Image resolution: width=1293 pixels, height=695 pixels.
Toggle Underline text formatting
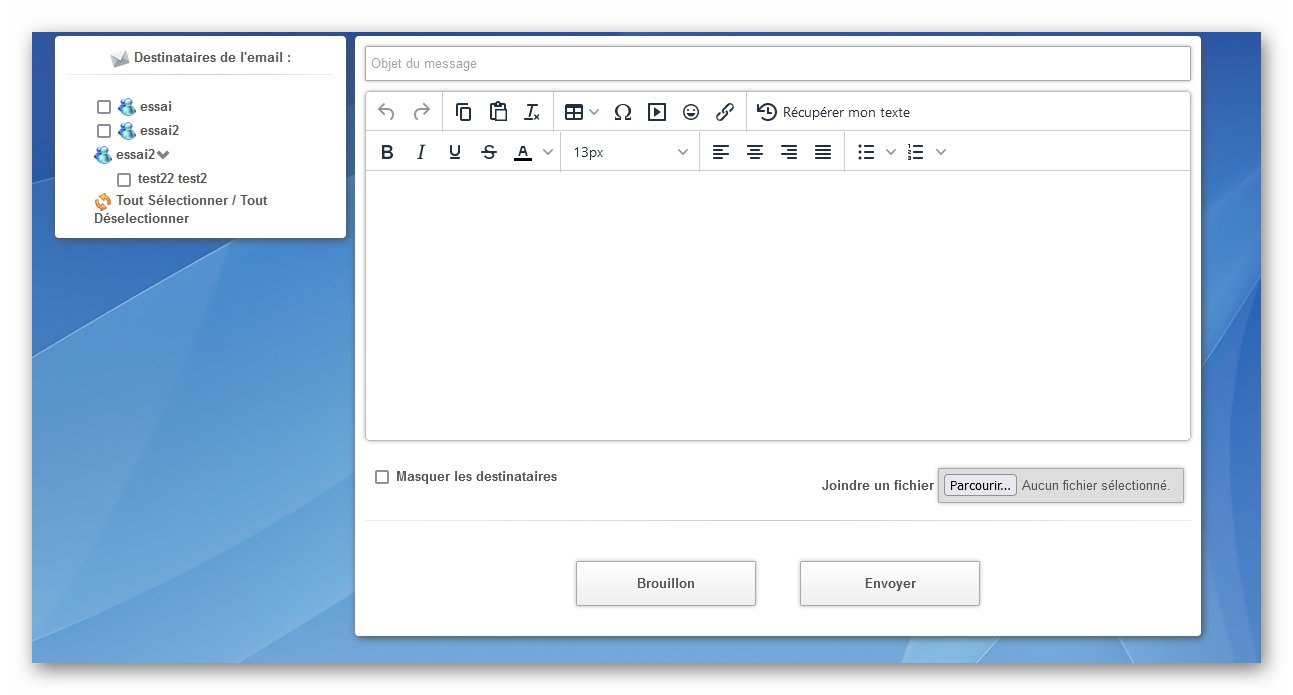[455, 152]
